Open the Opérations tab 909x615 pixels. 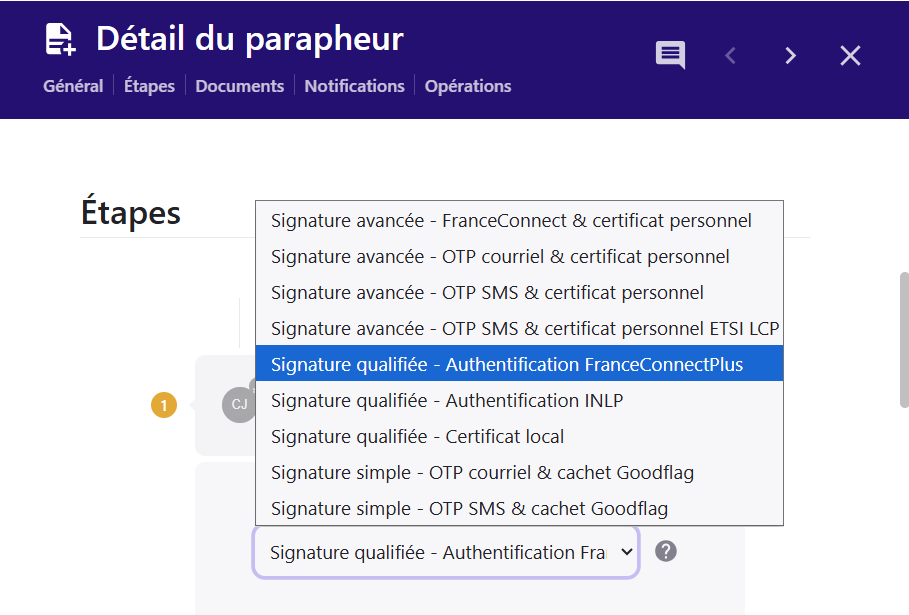pos(468,86)
